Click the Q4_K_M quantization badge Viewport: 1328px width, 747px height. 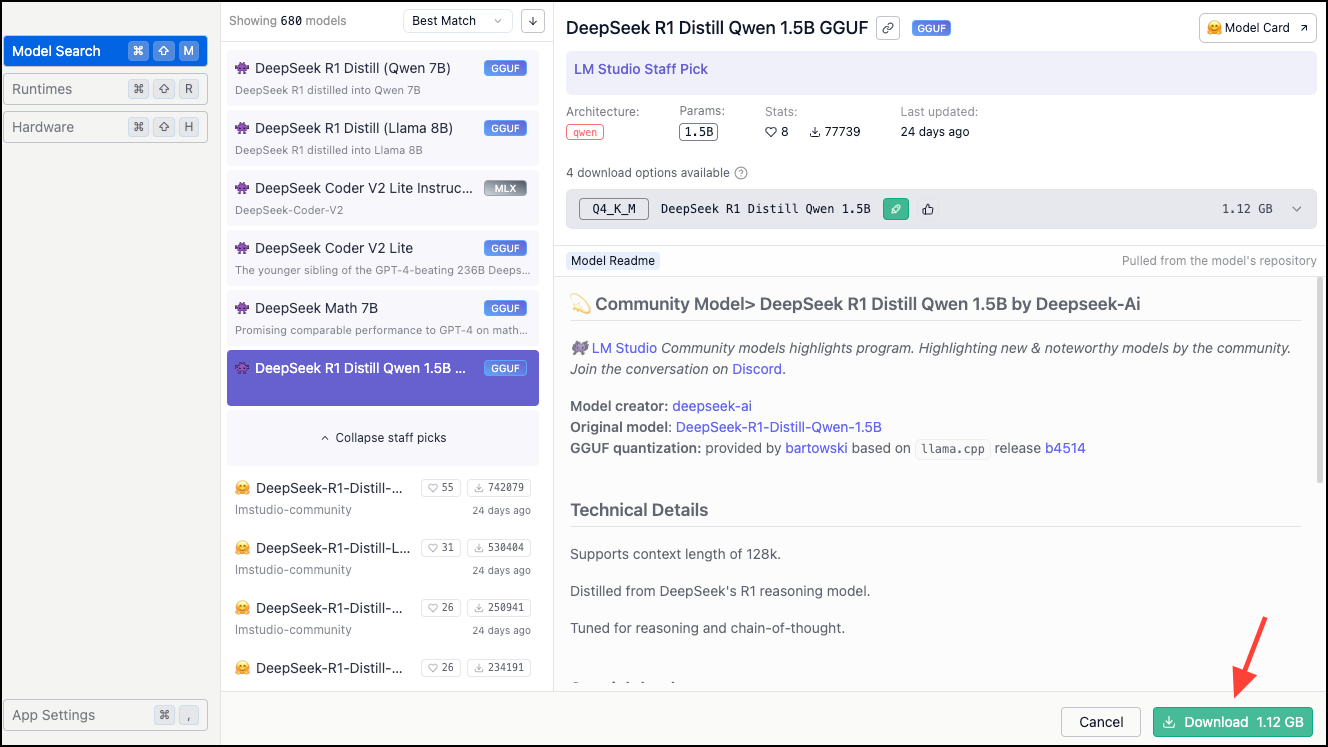[614, 209]
